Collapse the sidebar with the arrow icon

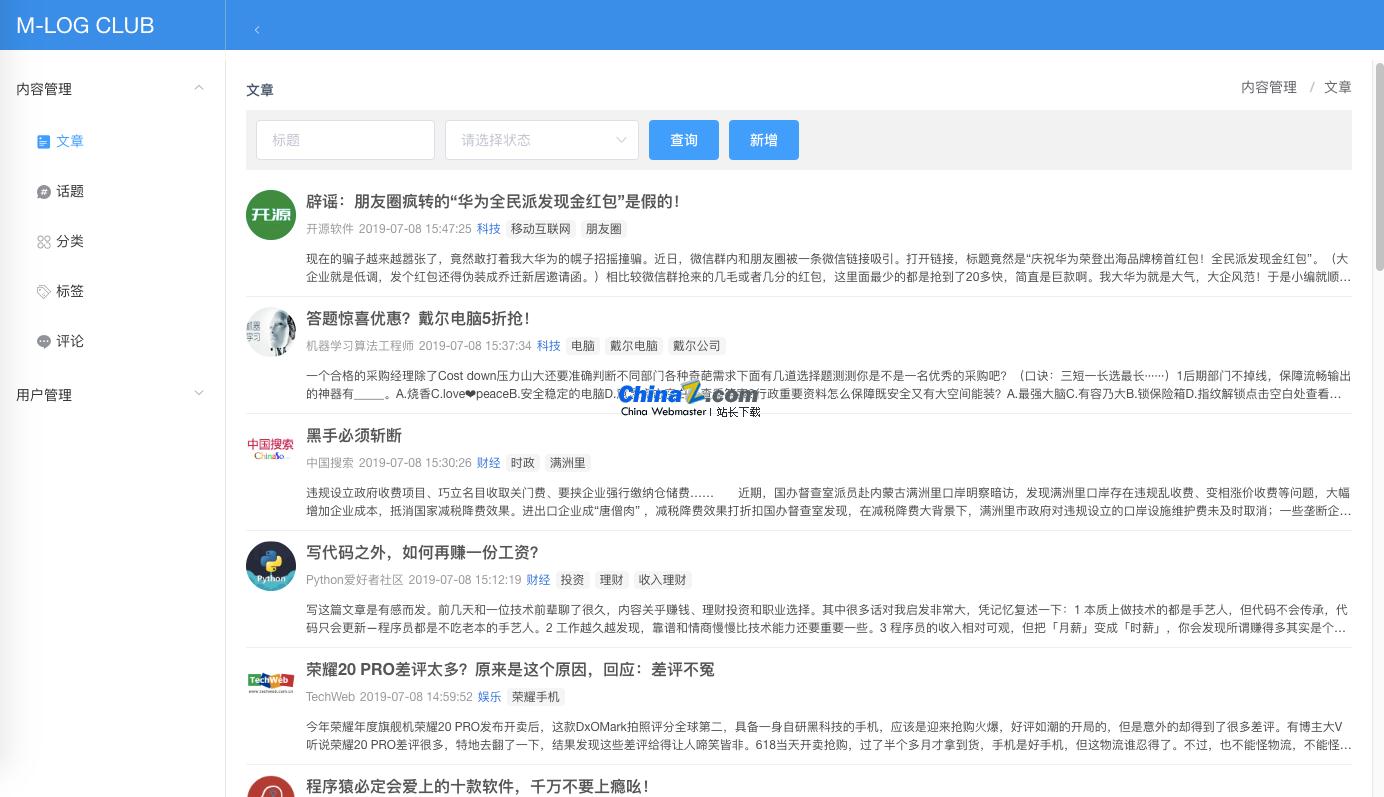pos(257,30)
